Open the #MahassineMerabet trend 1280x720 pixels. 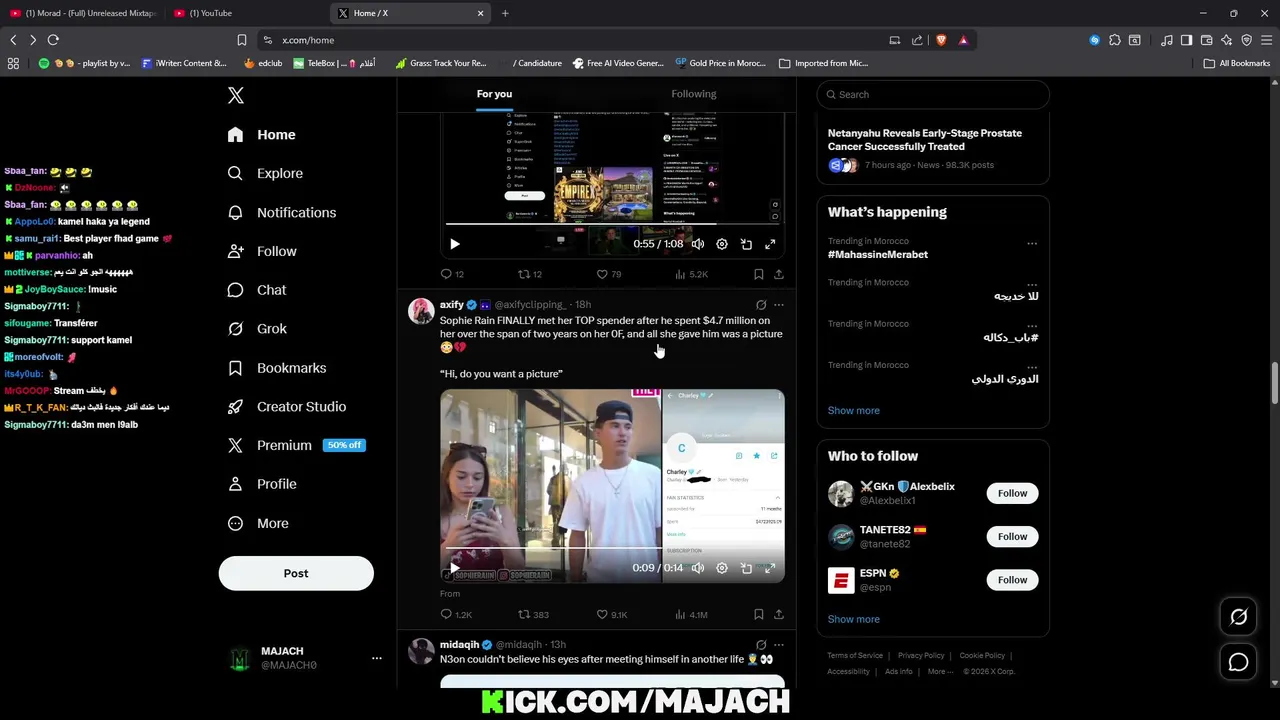(878, 255)
